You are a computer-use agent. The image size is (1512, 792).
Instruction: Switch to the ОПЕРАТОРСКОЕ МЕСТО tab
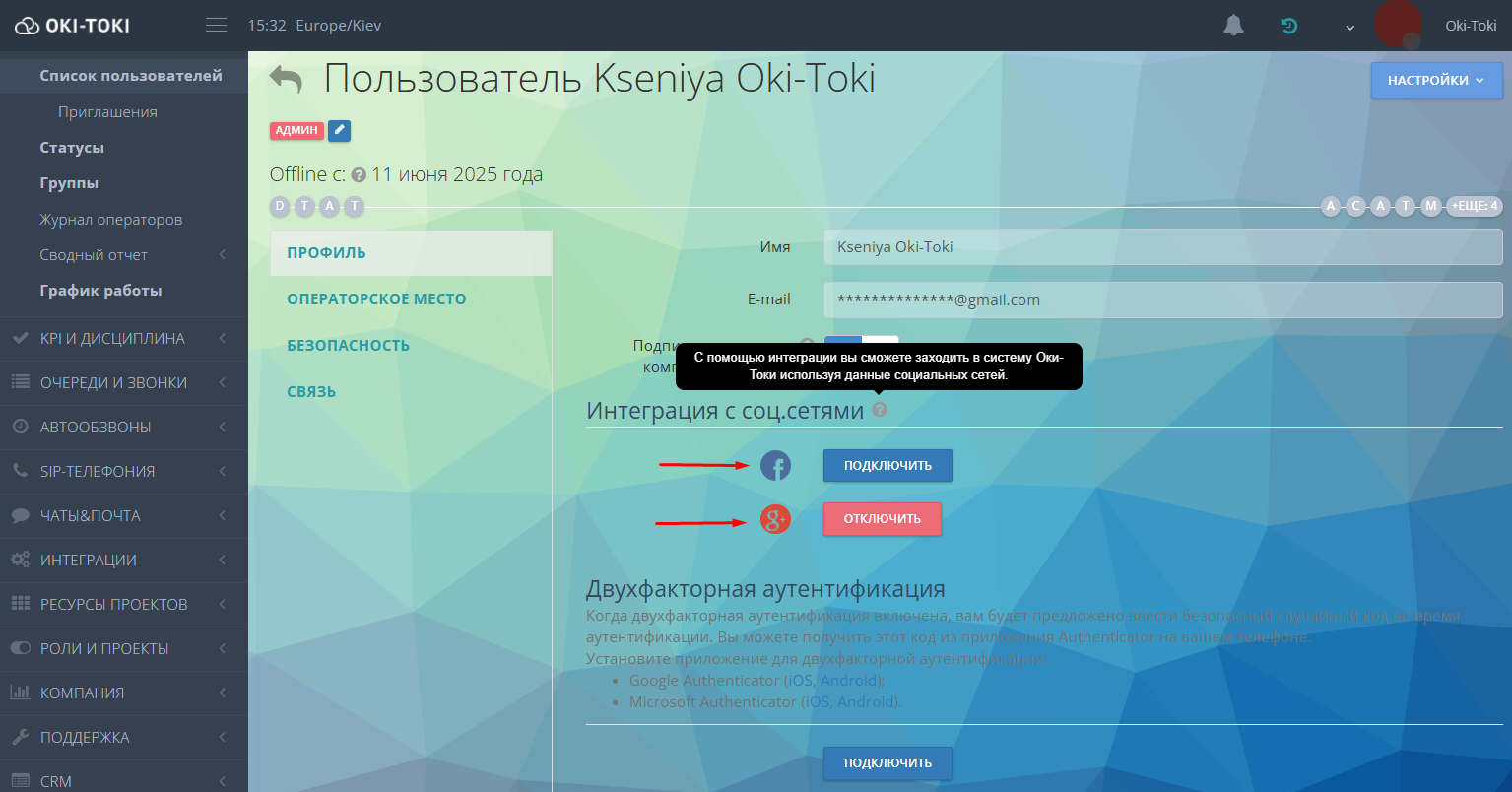(411, 299)
